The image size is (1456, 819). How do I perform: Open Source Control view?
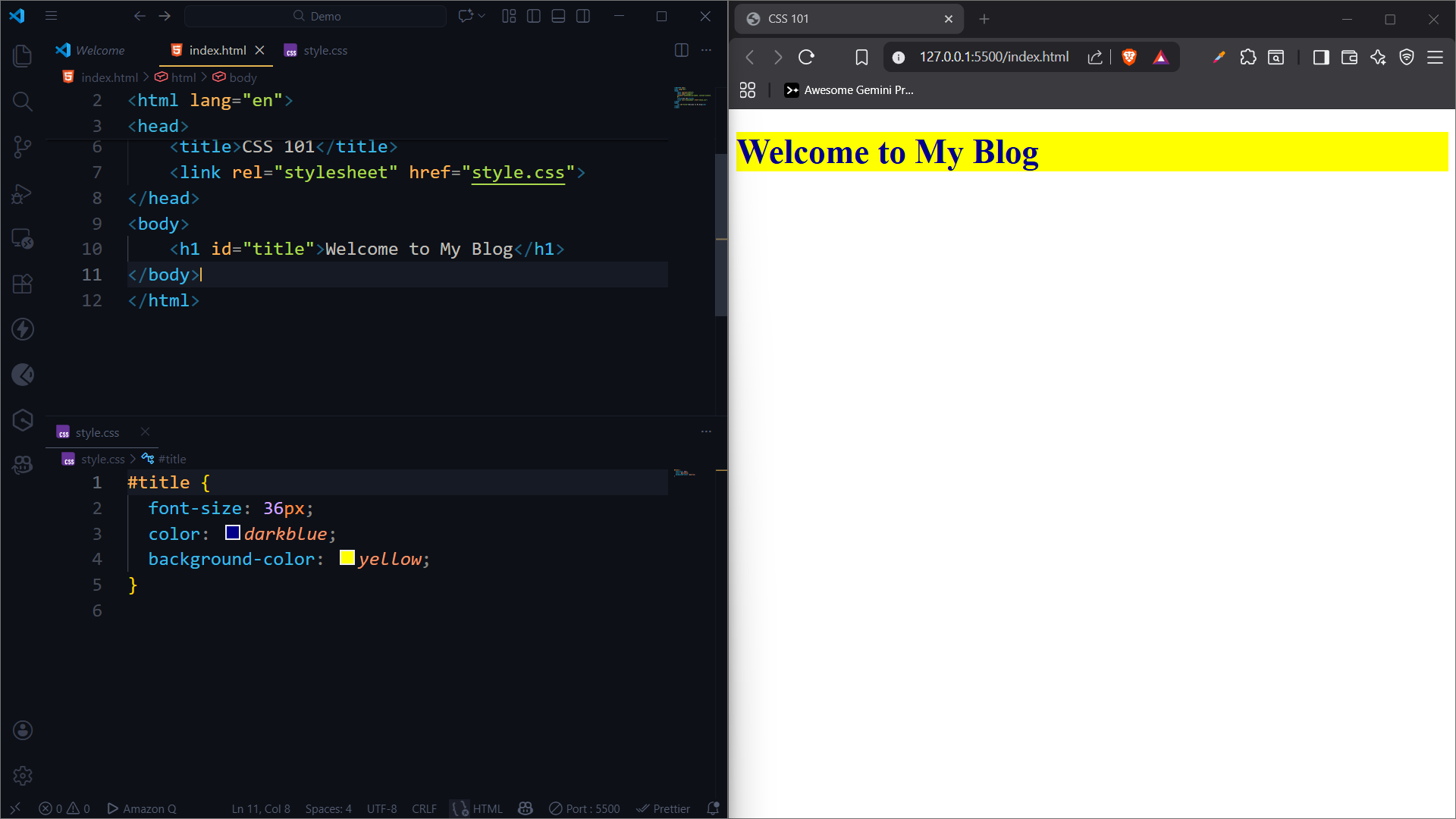click(x=23, y=147)
